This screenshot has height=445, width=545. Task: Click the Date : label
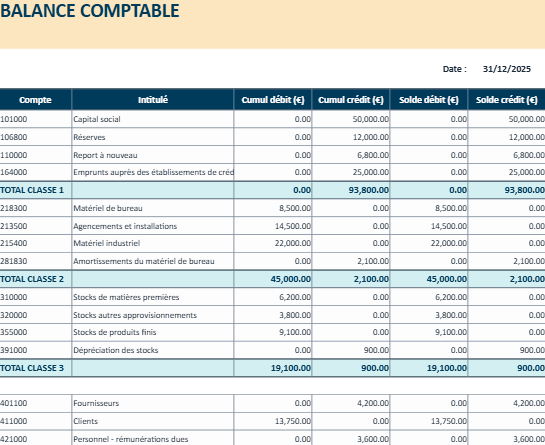coord(454,69)
